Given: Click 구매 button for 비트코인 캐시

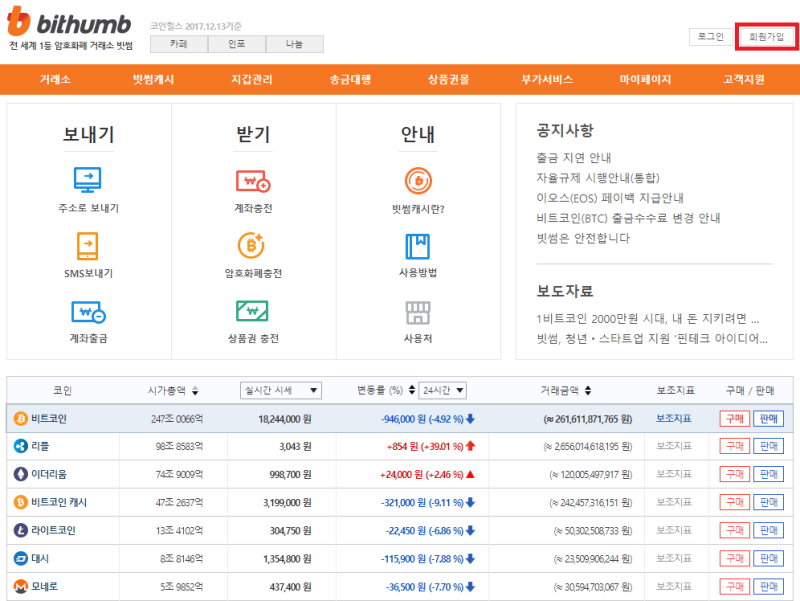Looking at the screenshot, I should tap(735, 503).
